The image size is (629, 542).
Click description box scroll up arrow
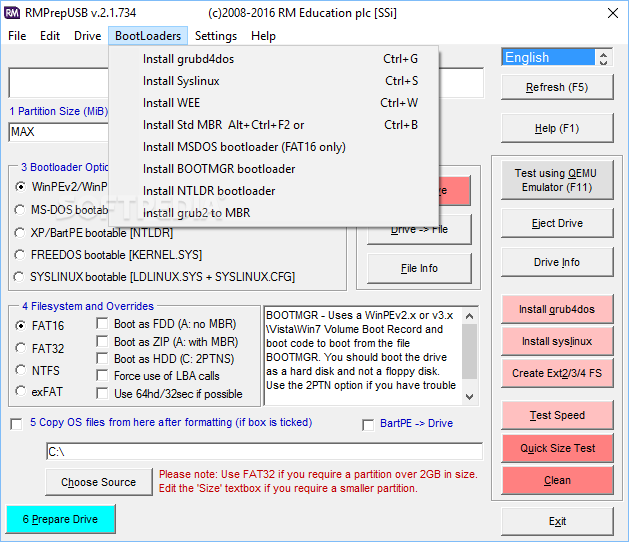click(469, 316)
